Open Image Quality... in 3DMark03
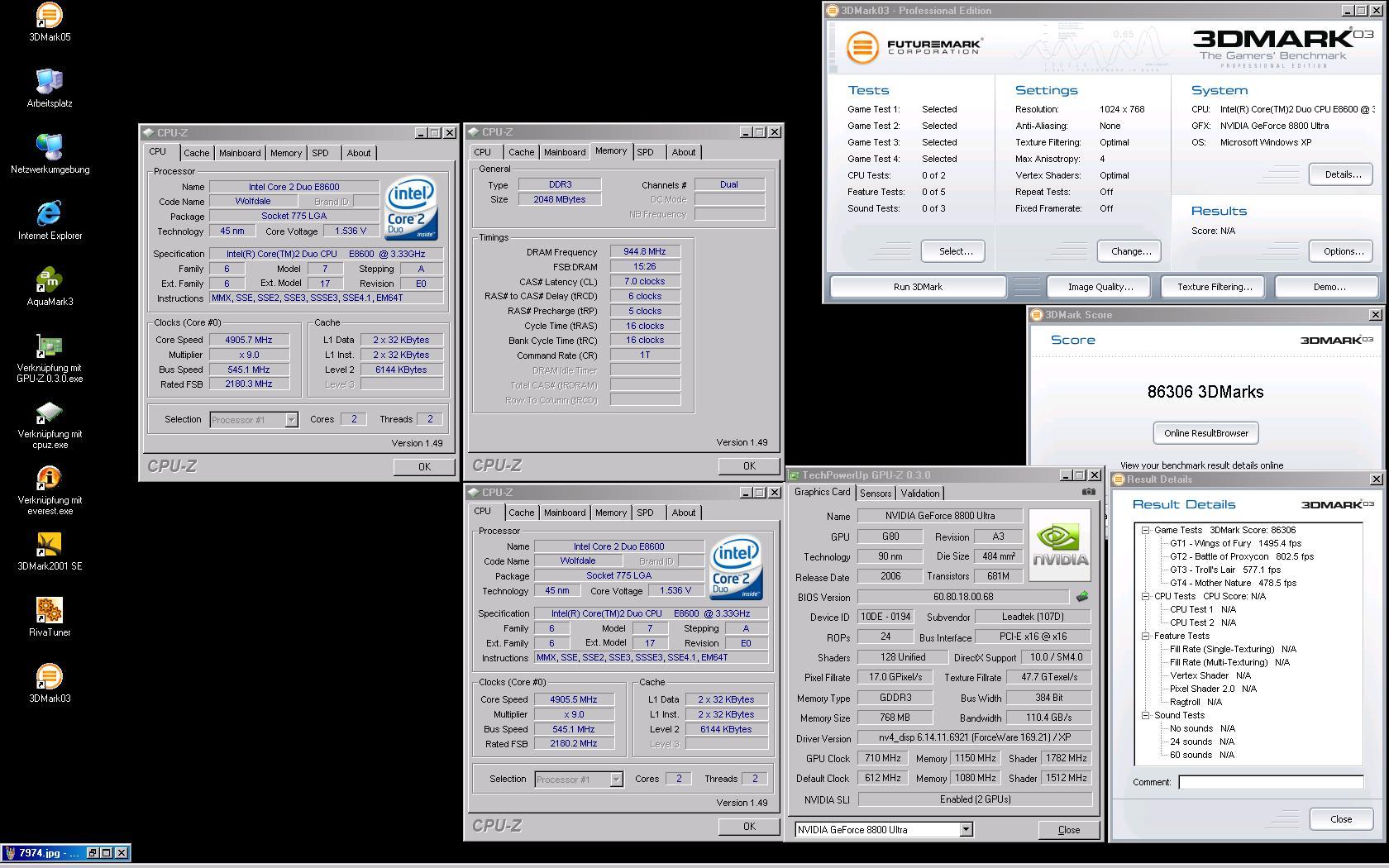Screen dimensions: 1389x868 click(1100, 287)
